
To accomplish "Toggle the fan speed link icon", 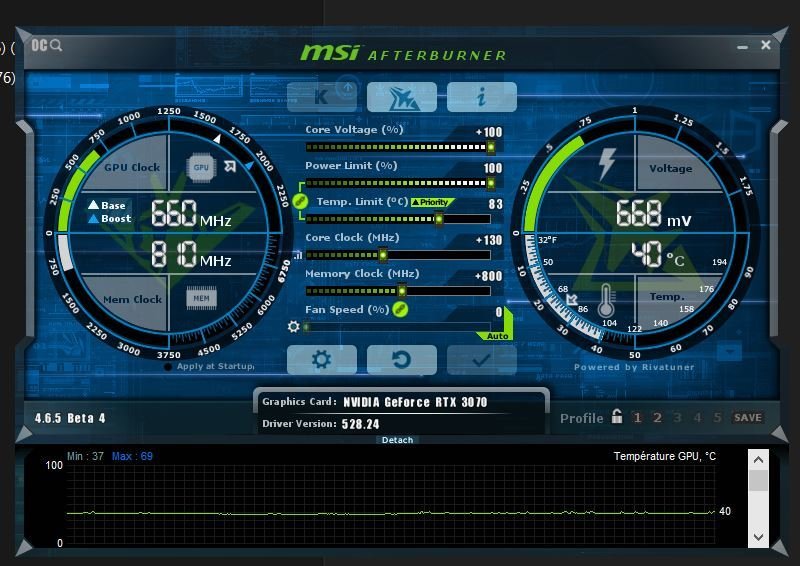I will (400, 309).
